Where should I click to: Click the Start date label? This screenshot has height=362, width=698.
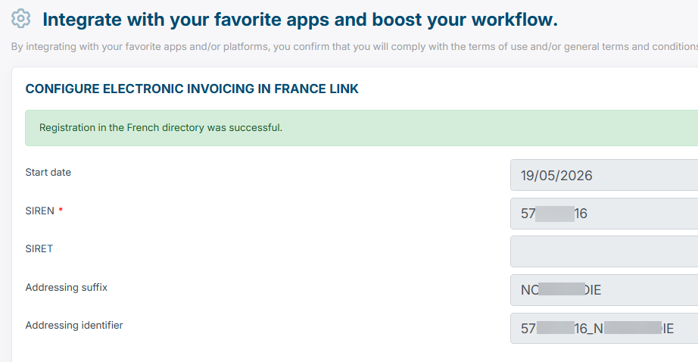(48, 172)
